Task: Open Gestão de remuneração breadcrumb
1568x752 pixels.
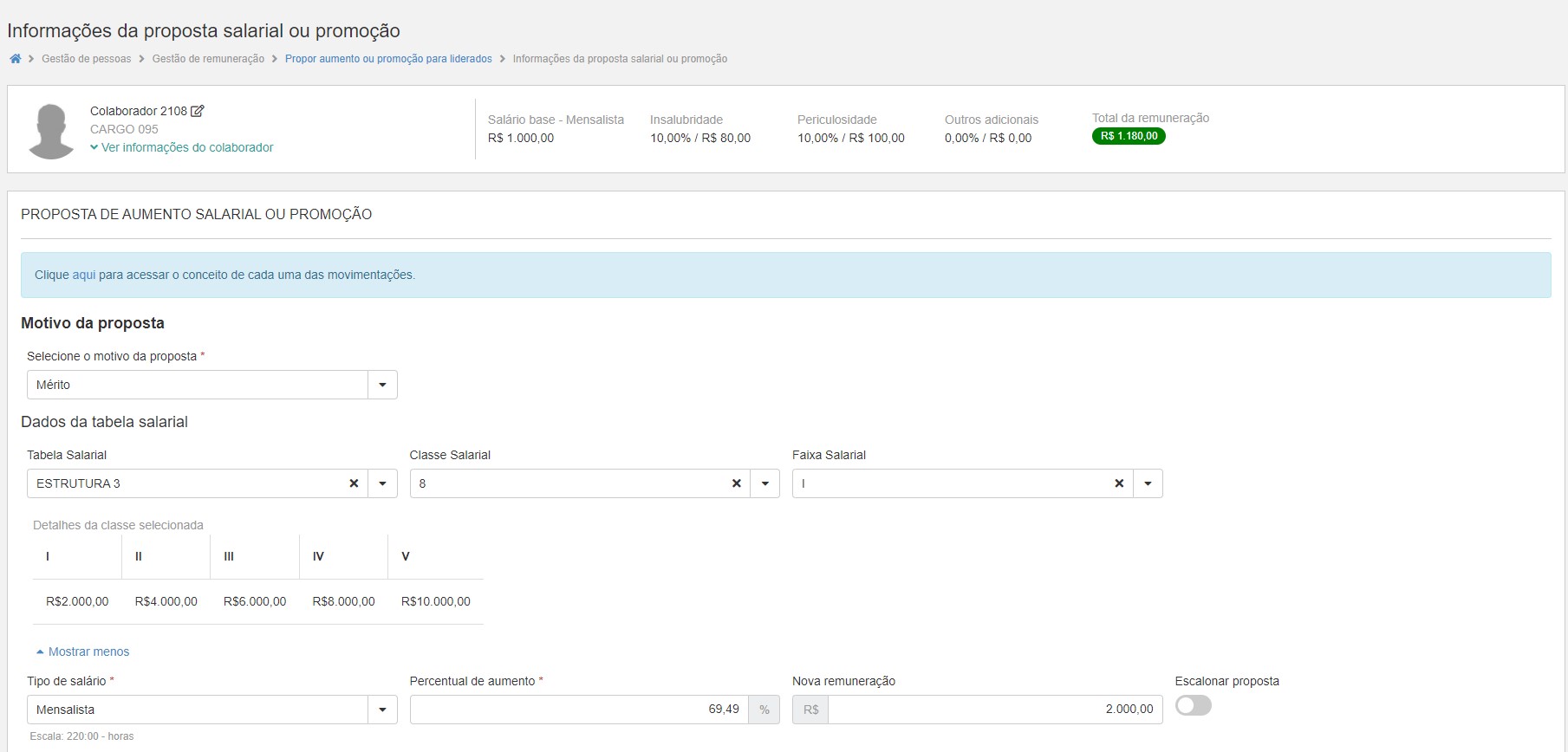Action: 208,59
